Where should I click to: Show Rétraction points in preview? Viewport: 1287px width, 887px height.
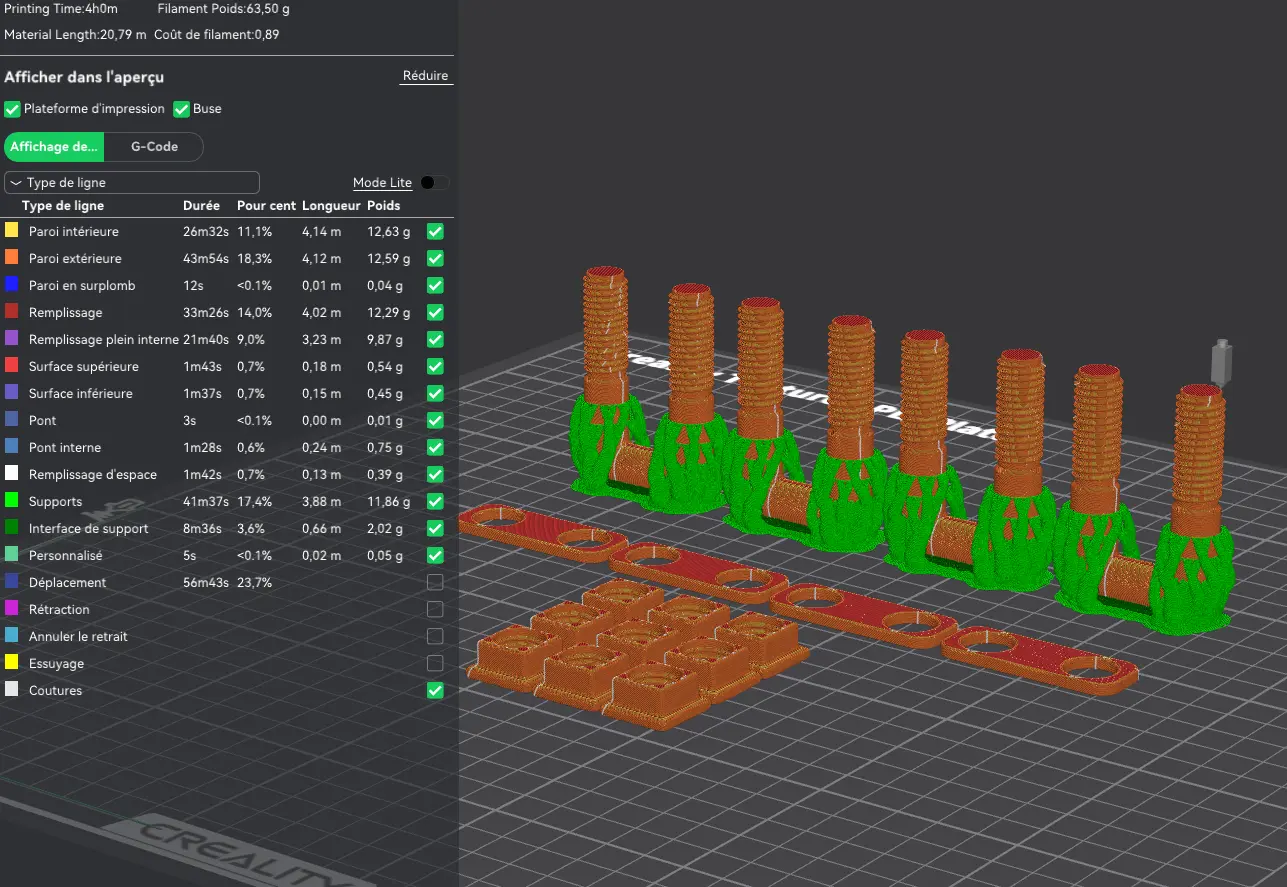pyautogui.click(x=435, y=609)
